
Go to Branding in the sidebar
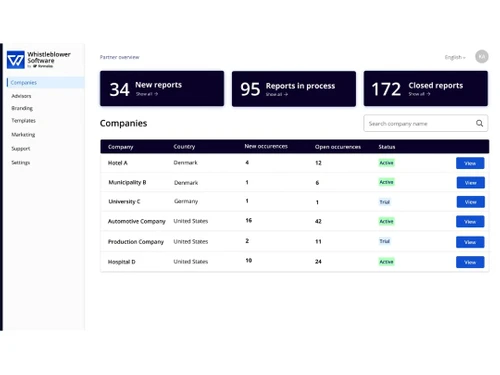[x=22, y=108]
